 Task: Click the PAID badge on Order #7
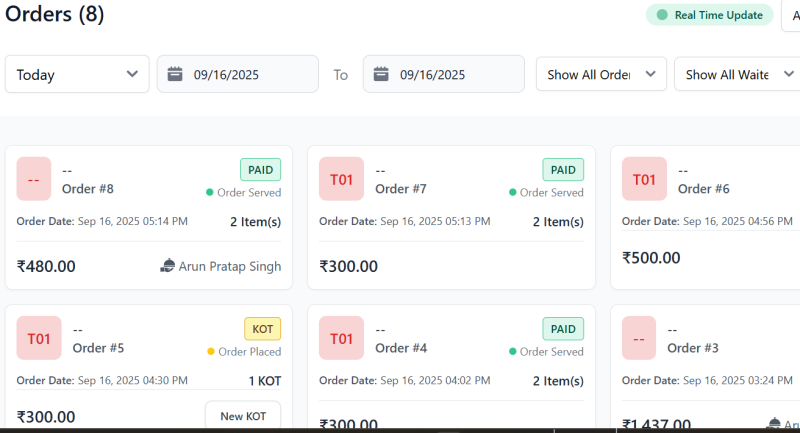point(563,170)
